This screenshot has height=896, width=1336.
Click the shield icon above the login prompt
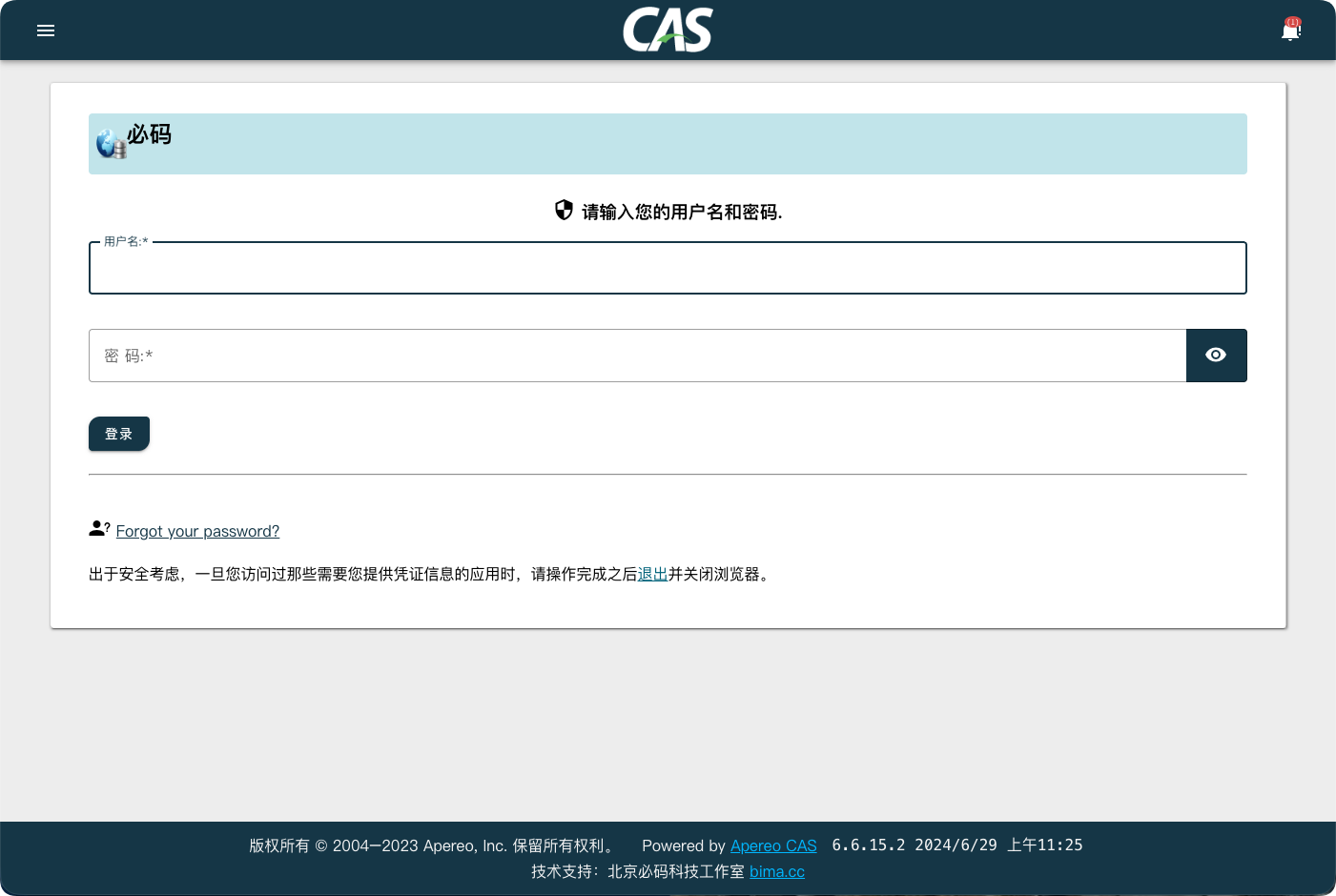click(564, 209)
